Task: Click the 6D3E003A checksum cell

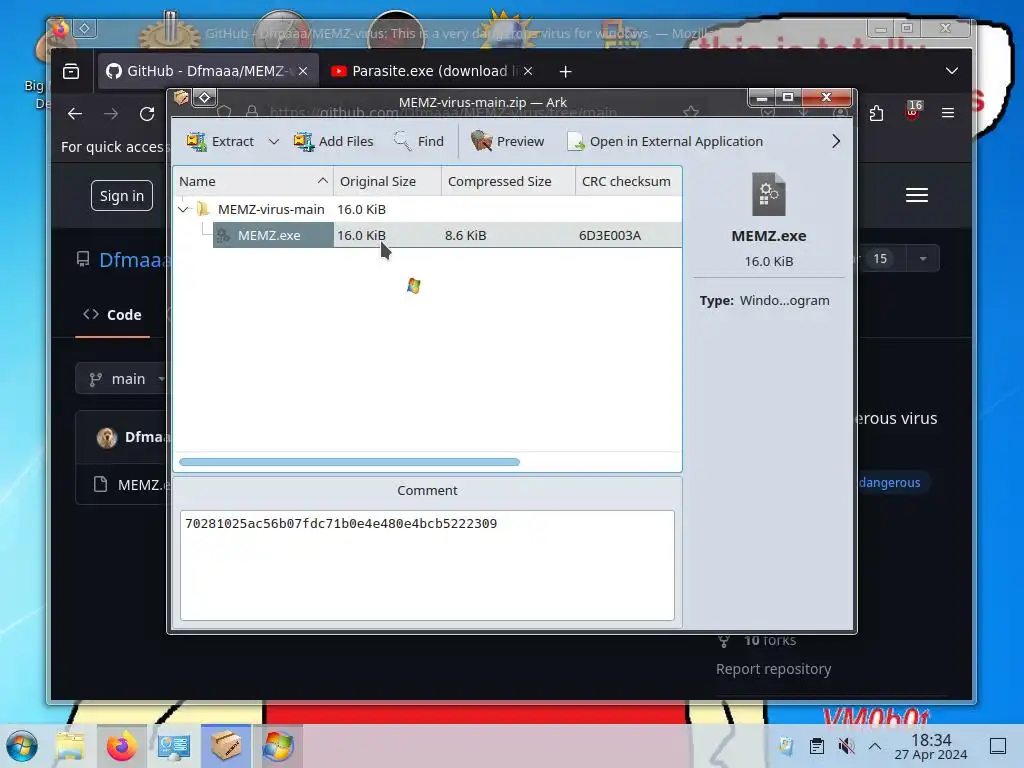Action: pos(610,235)
